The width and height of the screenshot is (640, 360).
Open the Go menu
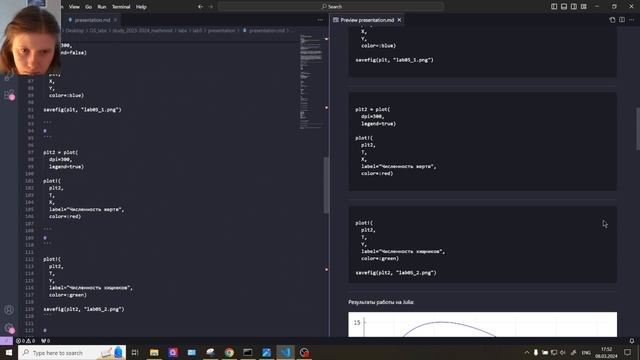[89, 7]
